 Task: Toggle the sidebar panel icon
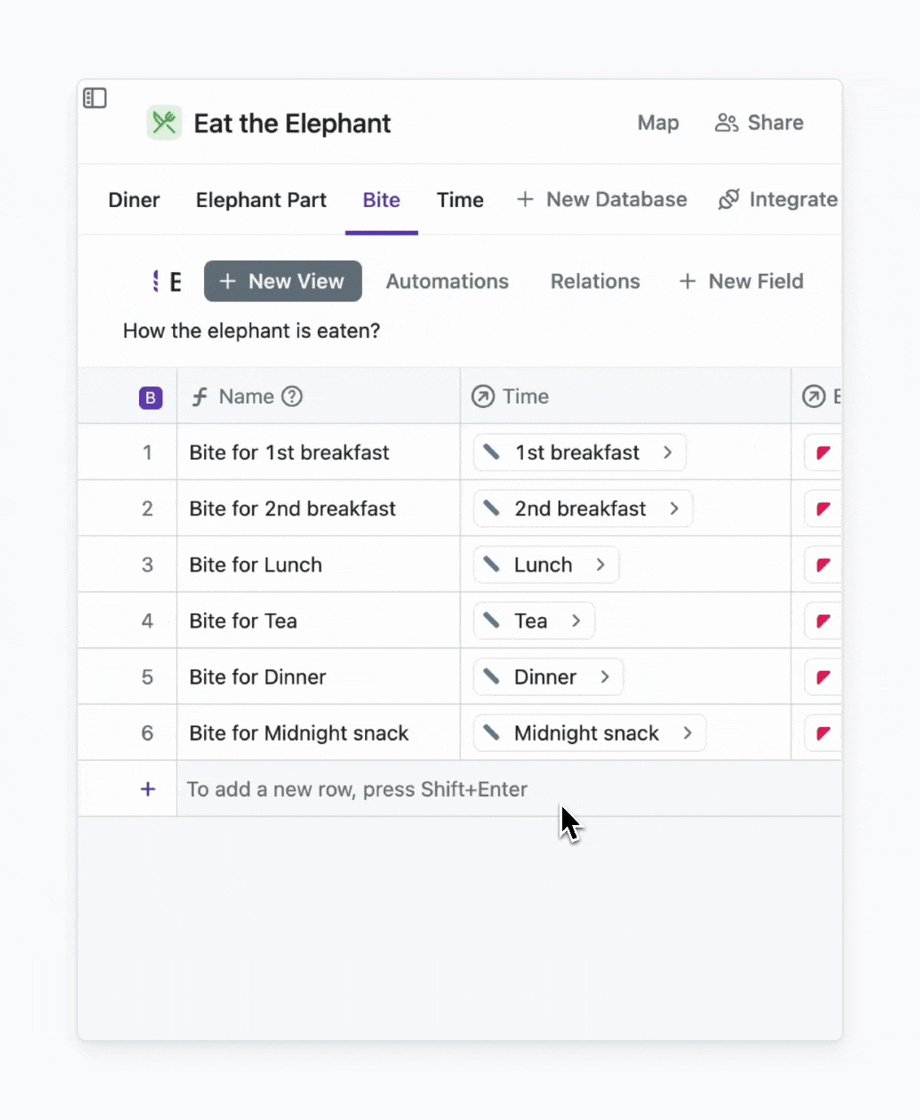click(x=95, y=97)
